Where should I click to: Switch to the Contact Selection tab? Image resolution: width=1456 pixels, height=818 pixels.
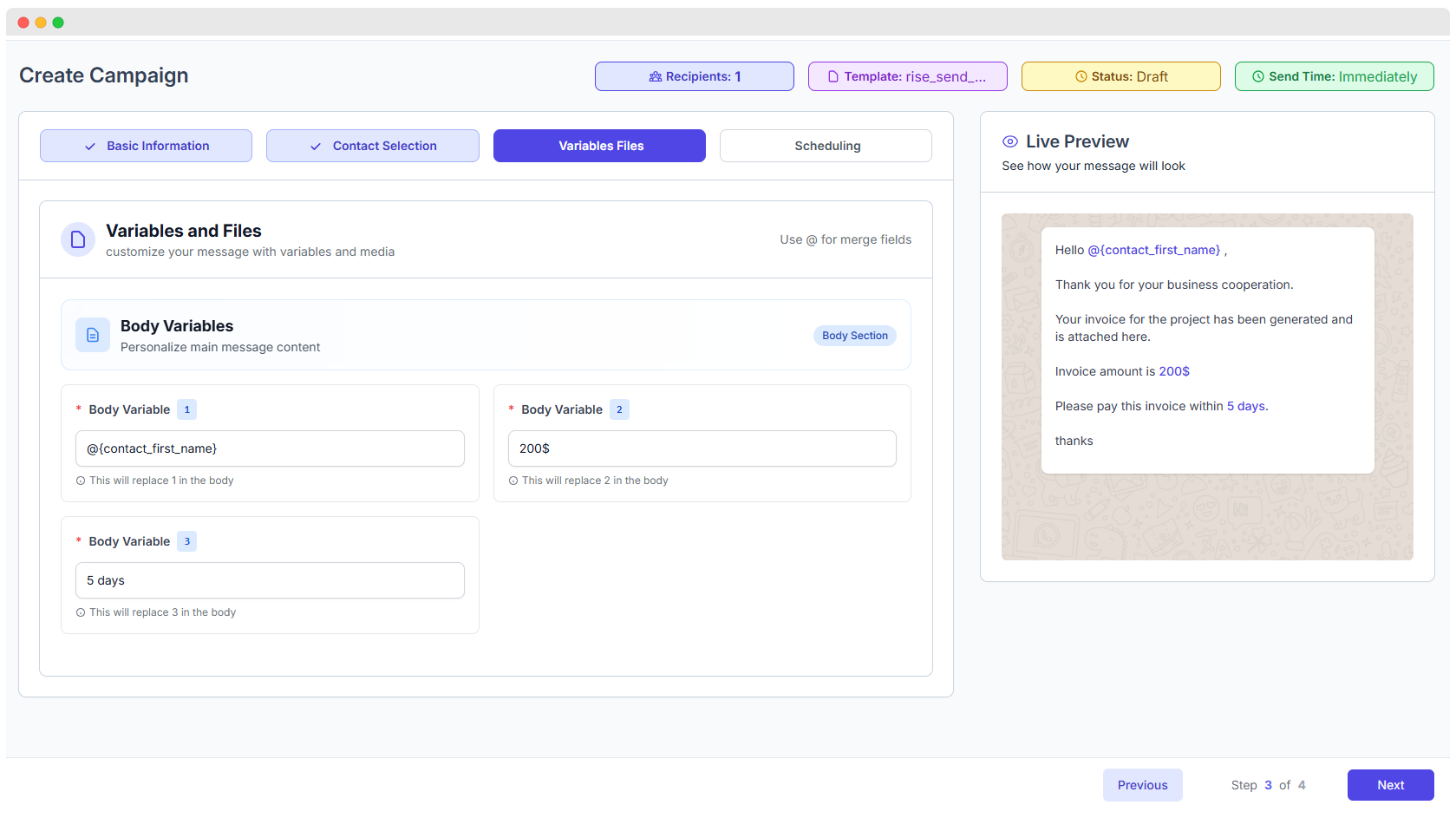tap(372, 146)
